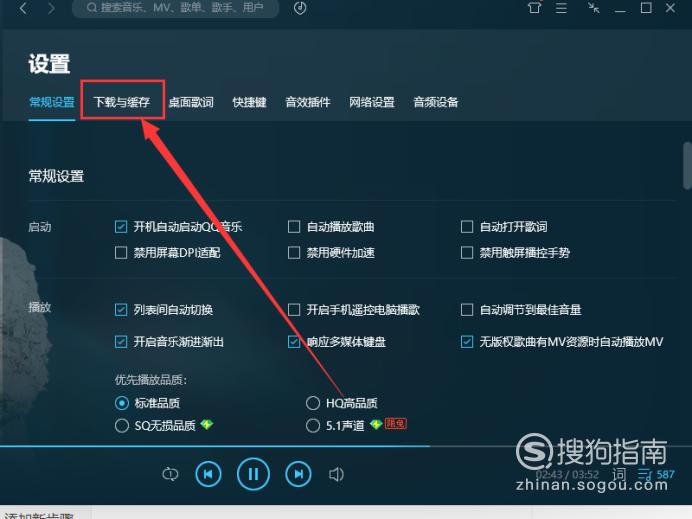
Task: Play the previous track
Action: (x=208, y=474)
